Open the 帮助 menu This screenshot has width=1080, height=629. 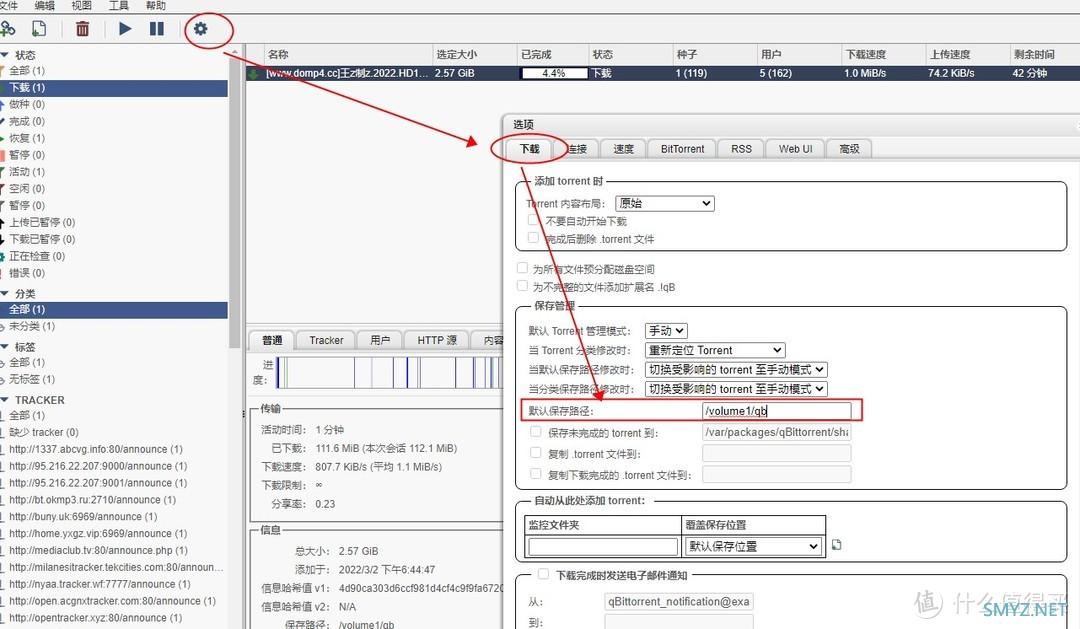pyautogui.click(x=156, y=6)
